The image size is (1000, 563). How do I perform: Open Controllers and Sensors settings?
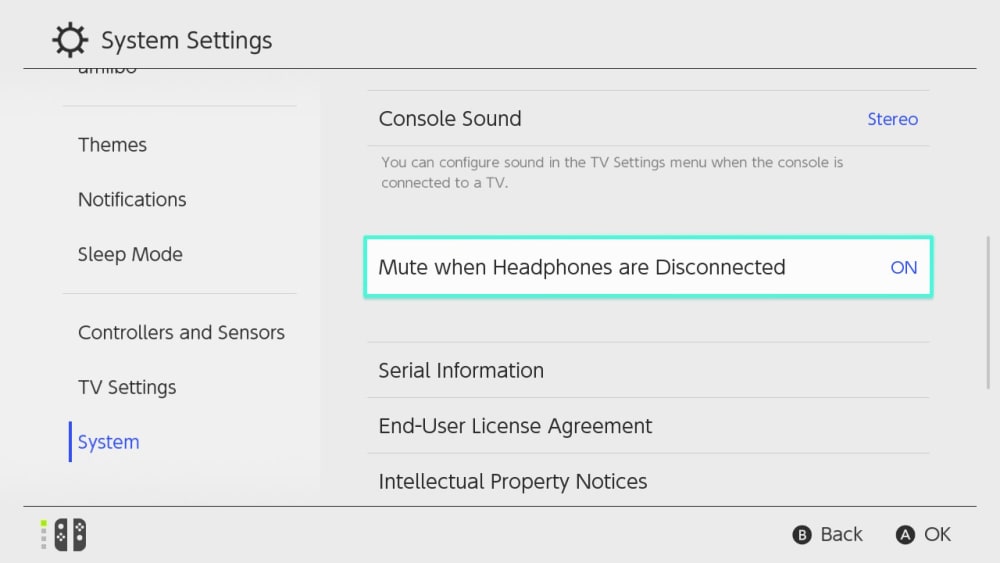point(181,333)
